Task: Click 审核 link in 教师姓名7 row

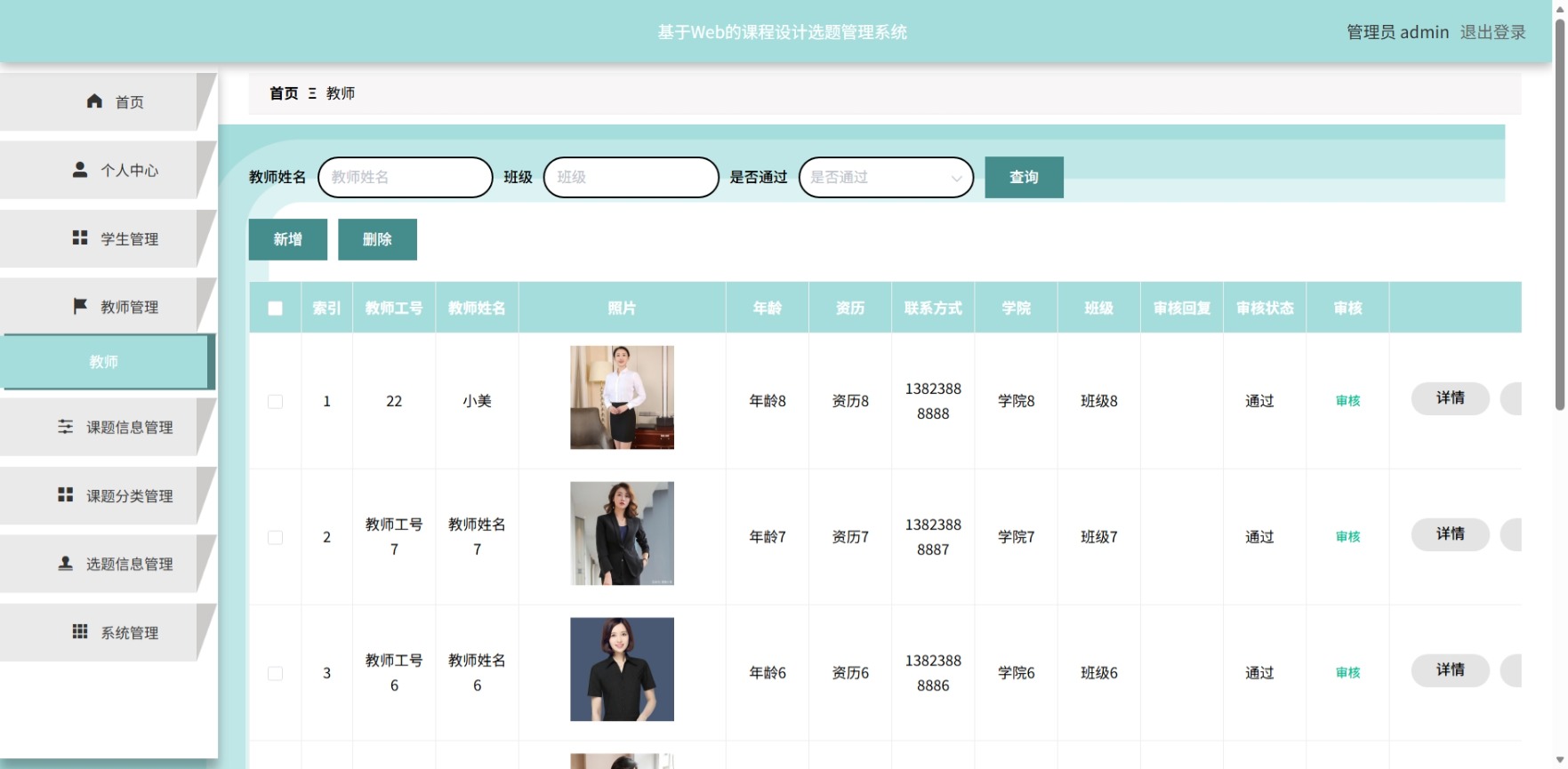Action: click(1347, 537)
